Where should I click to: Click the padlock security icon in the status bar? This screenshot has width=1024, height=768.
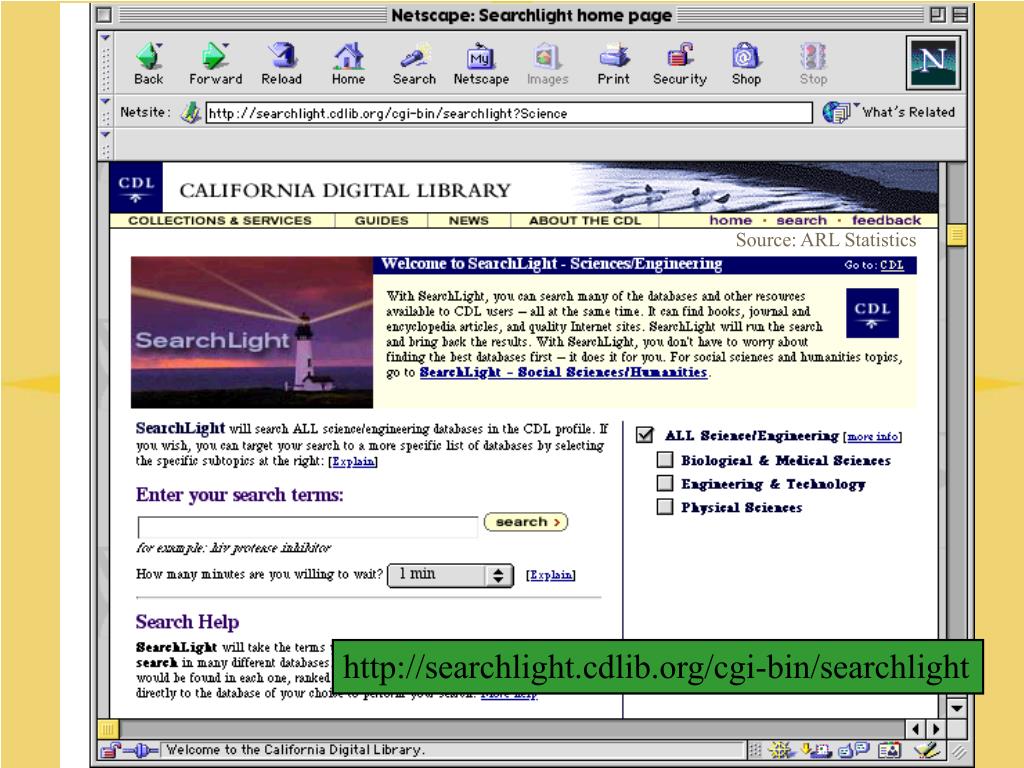click(x=110, y=750)
